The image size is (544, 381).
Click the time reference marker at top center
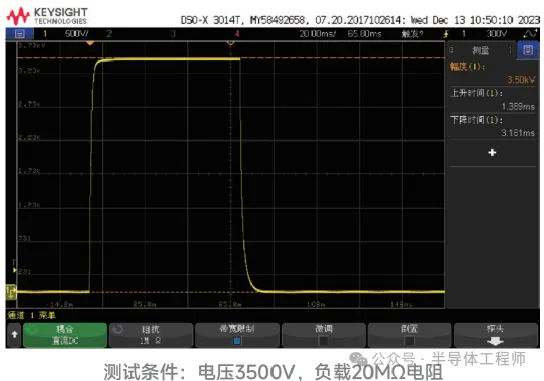(x=230, y=43)
